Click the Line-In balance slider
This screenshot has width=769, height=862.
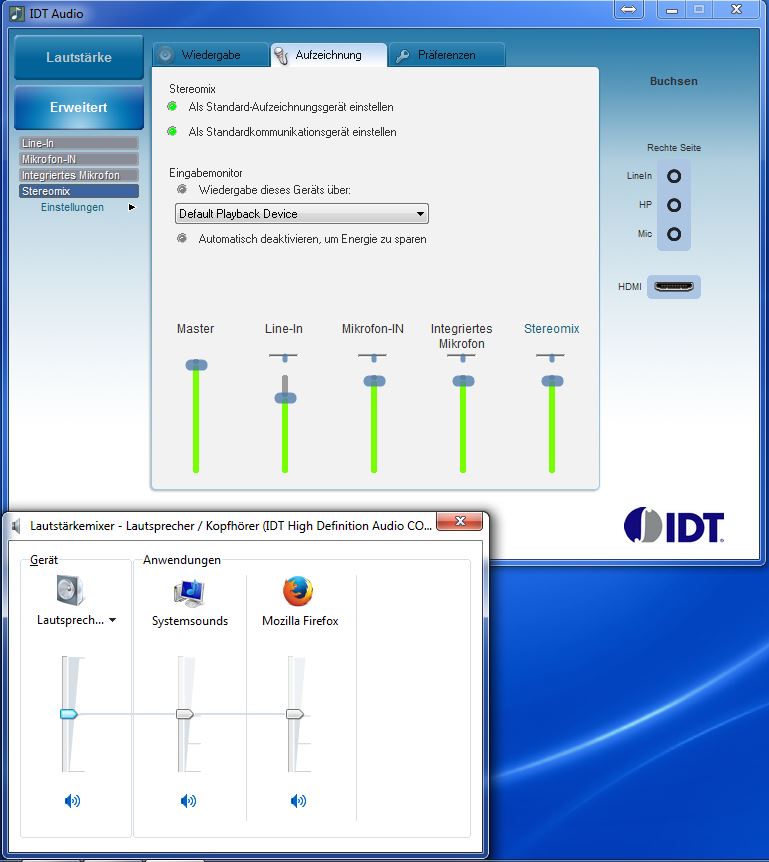coord(284,357)
